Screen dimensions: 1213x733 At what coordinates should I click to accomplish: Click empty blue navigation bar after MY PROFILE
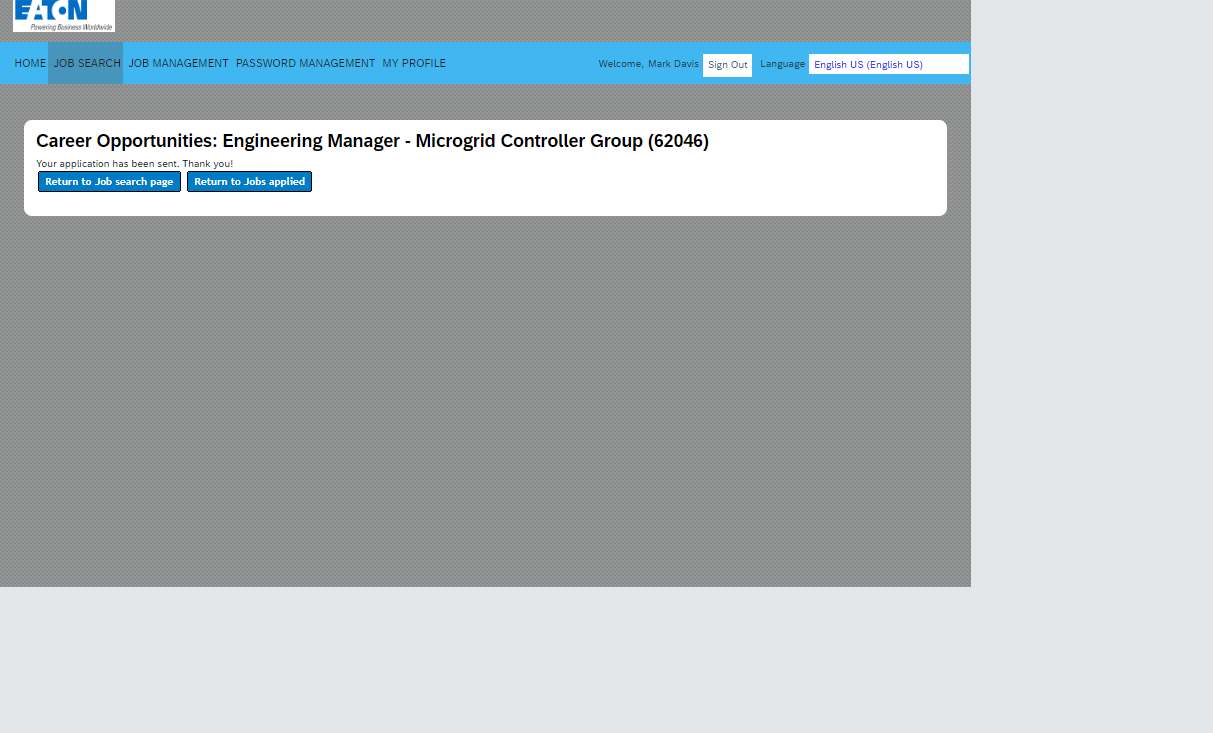[x=520, y=64]
